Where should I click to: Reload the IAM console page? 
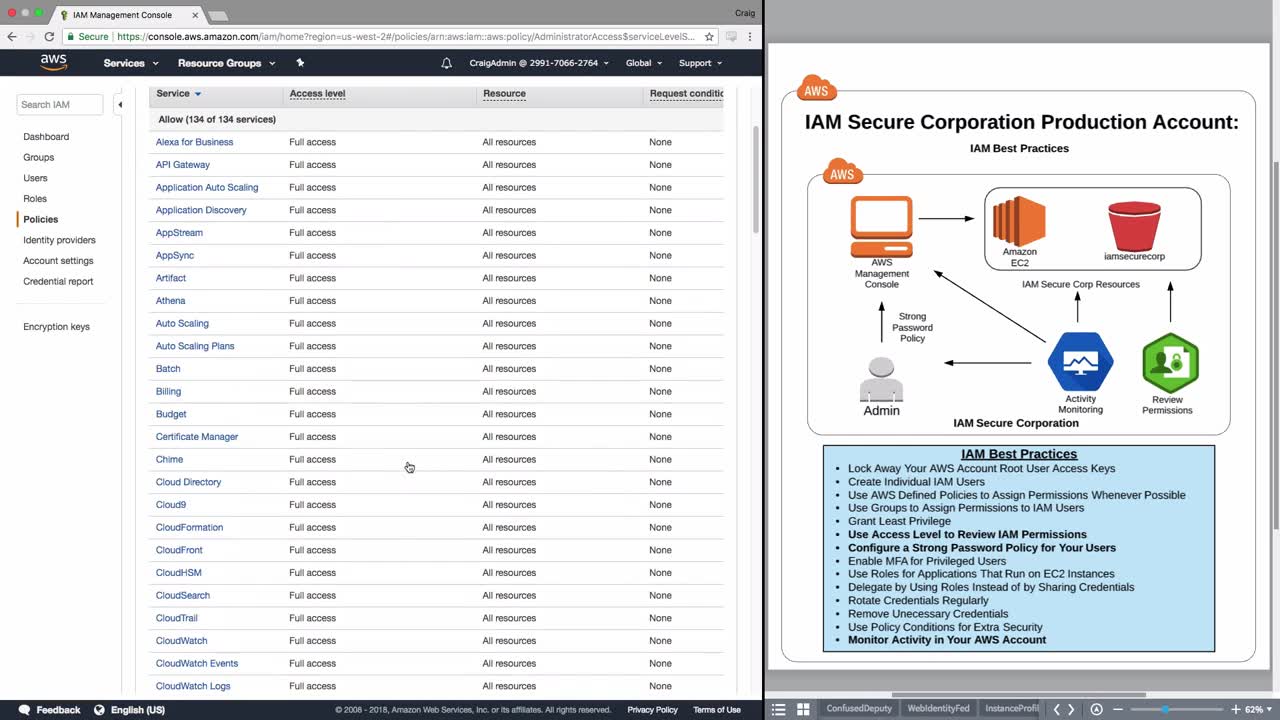click(x=49, y=36)
